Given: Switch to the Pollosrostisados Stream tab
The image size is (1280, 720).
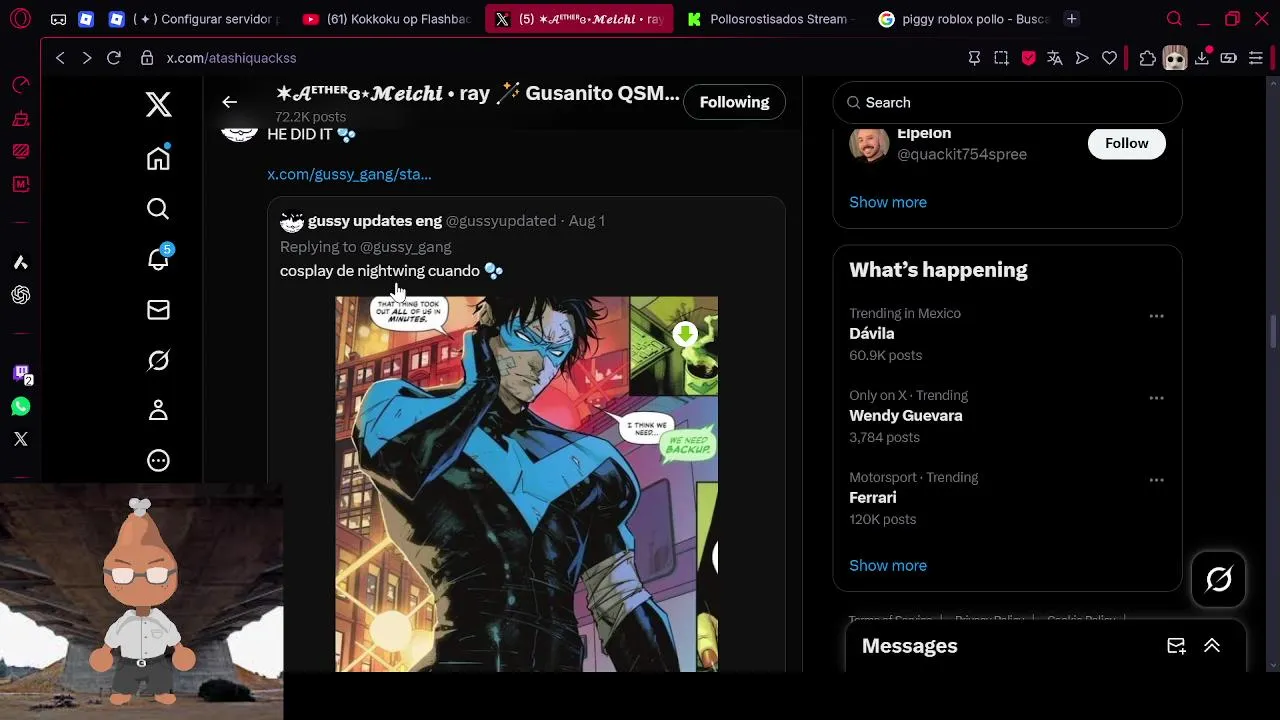Looking at the screenshot, I should coord(768,19).
